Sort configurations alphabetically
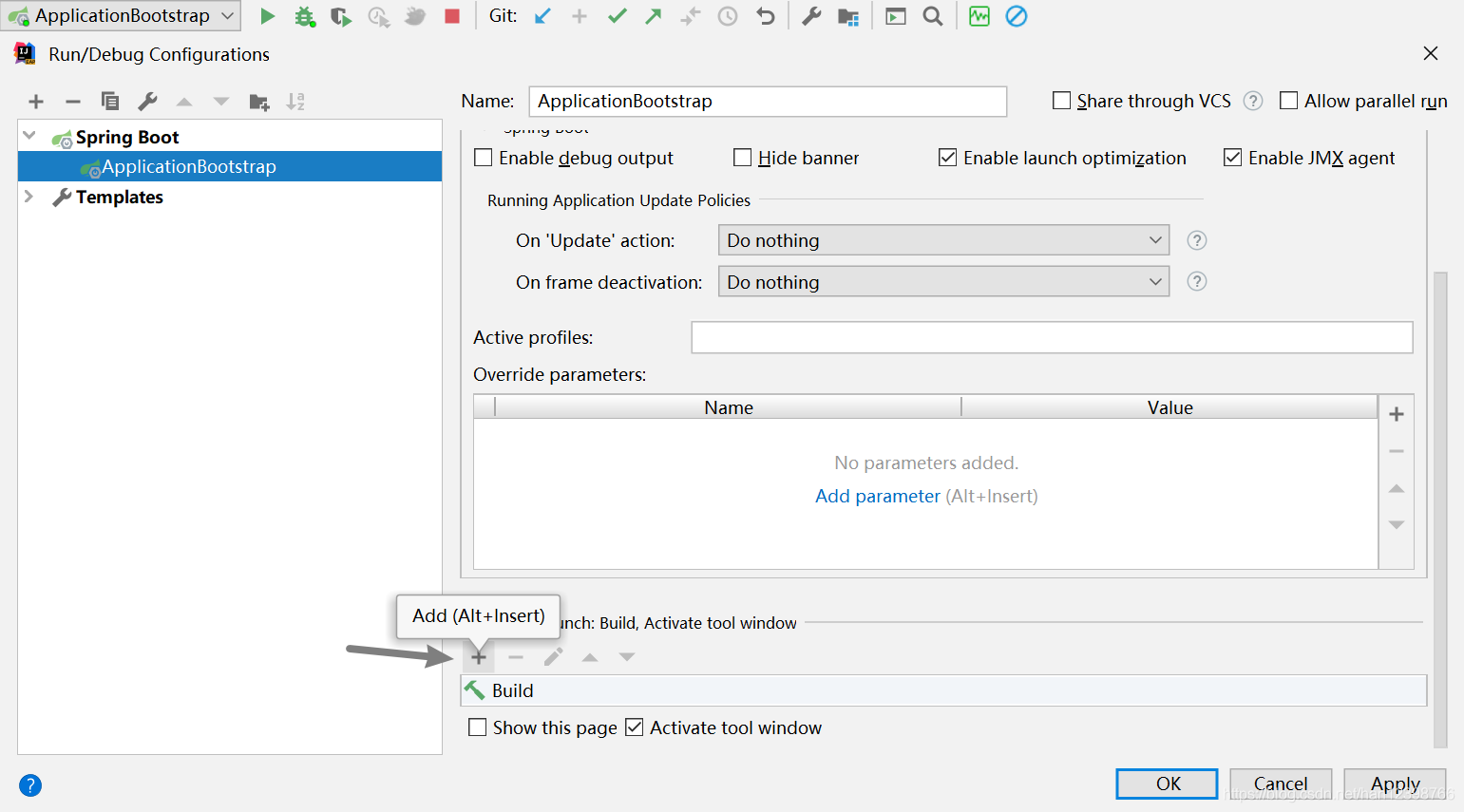This screenshot has width=1464, height=812. coord(296,102)
